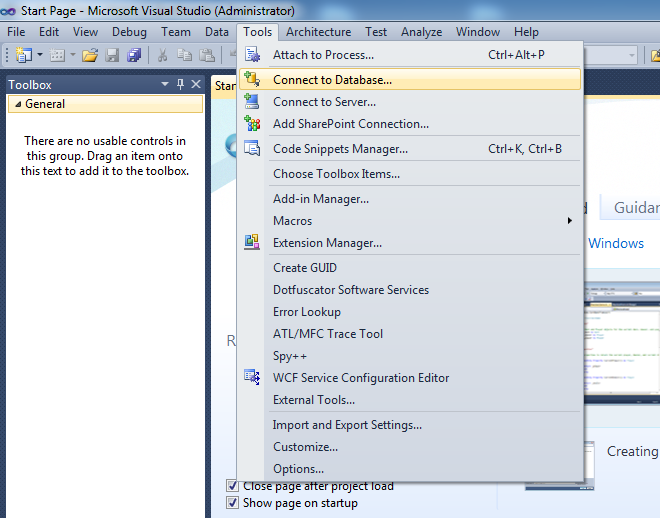The height and width of the screenshot is (518, 660).
Task: Open the Analyze menu
Action: pyautogui.click(x=421, y=32)
